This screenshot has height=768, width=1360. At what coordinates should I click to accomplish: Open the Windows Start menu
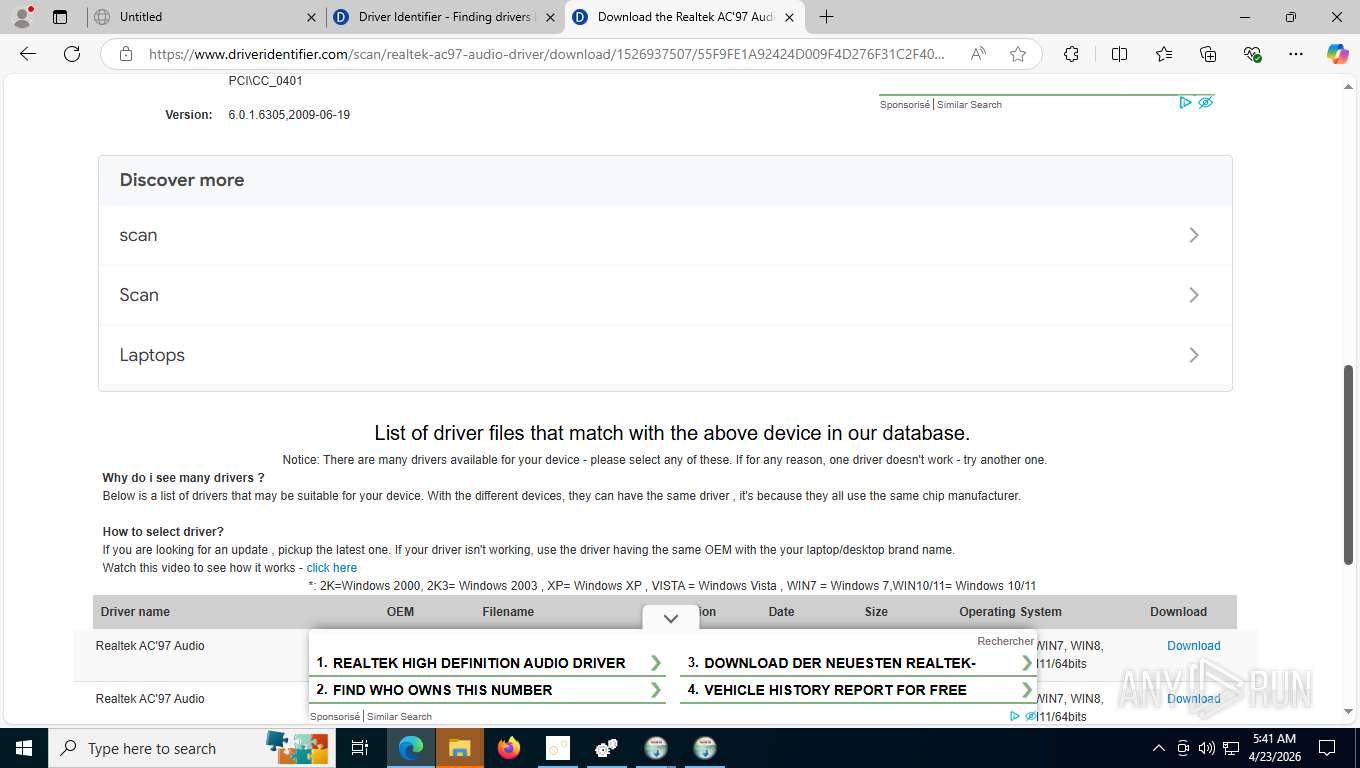point(23,748)
